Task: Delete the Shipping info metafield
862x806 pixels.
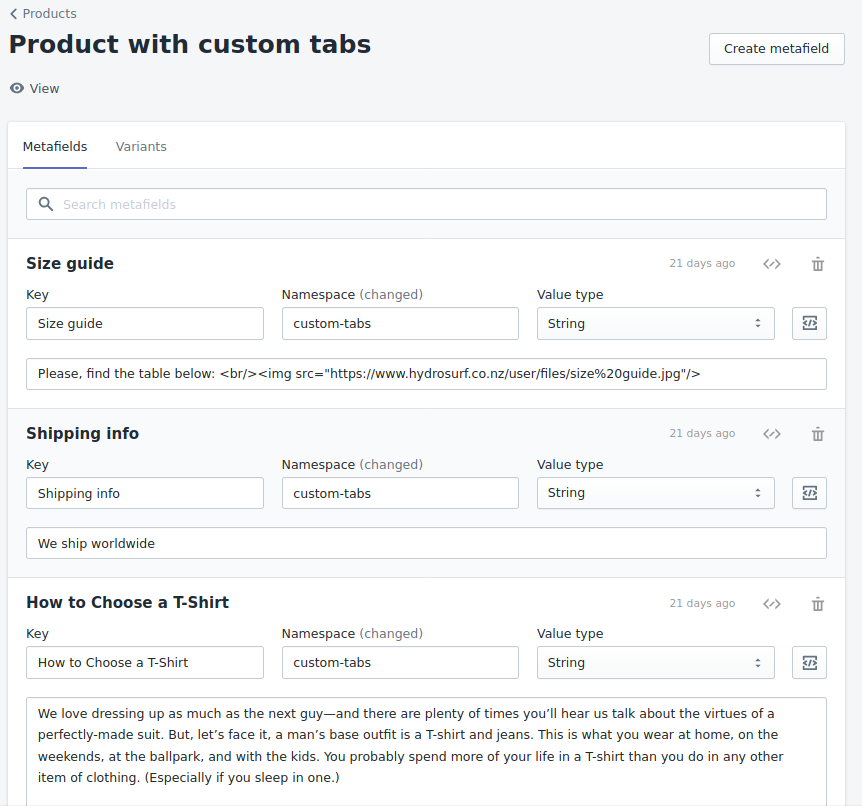Action: coord(818,434)
